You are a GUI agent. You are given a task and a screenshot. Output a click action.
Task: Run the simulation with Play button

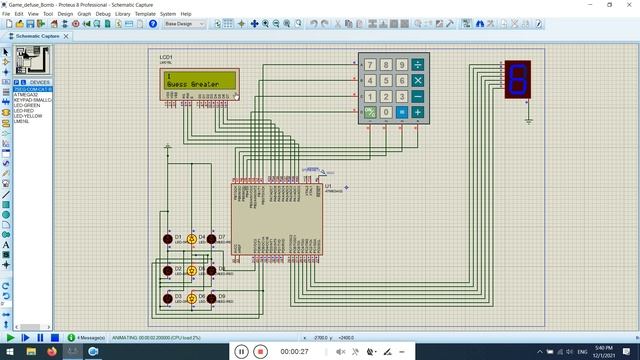tap(10, 338)
